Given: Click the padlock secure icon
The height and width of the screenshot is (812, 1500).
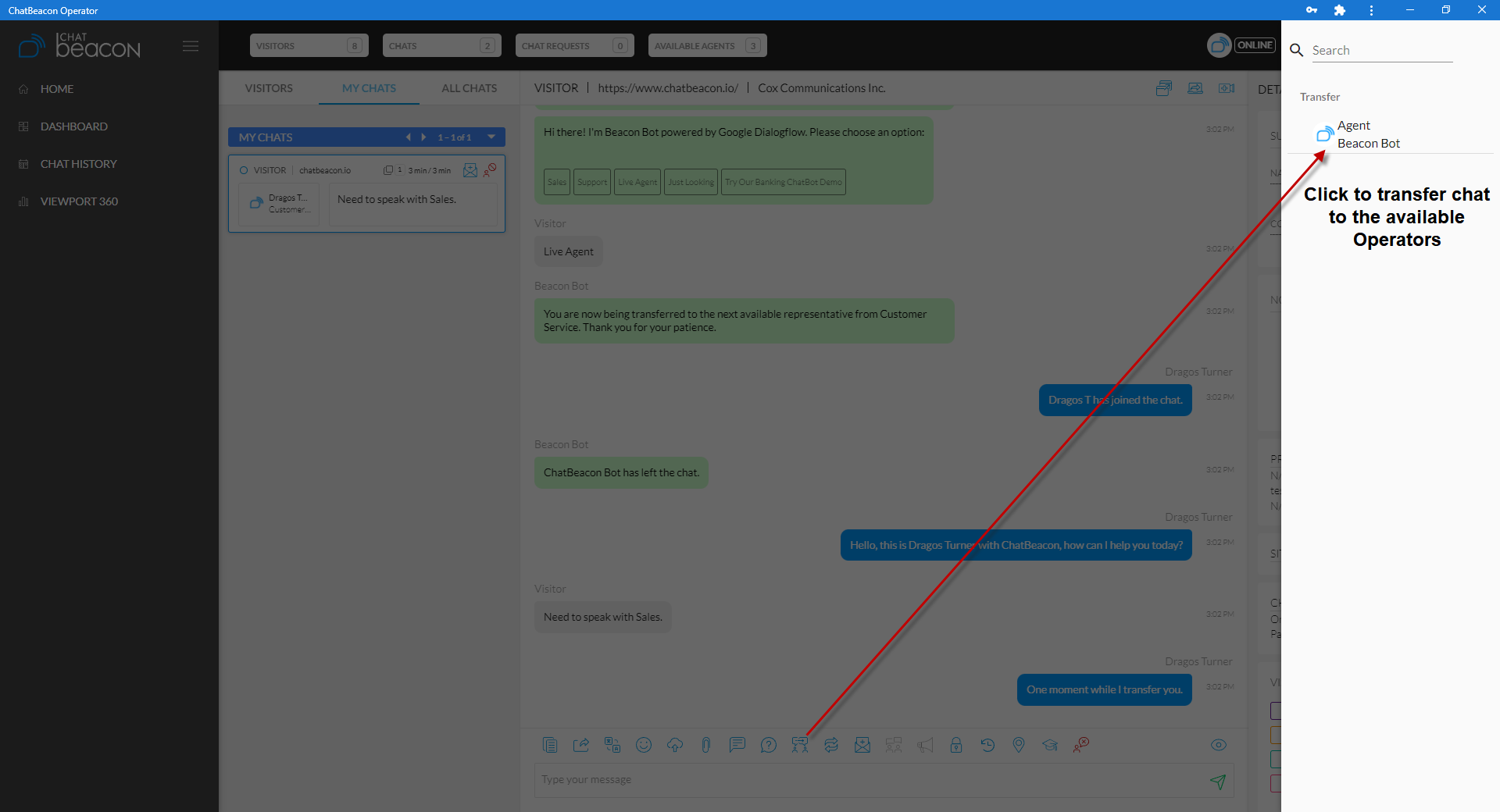Looking at the screenshot, I should [x=956, y=745].
